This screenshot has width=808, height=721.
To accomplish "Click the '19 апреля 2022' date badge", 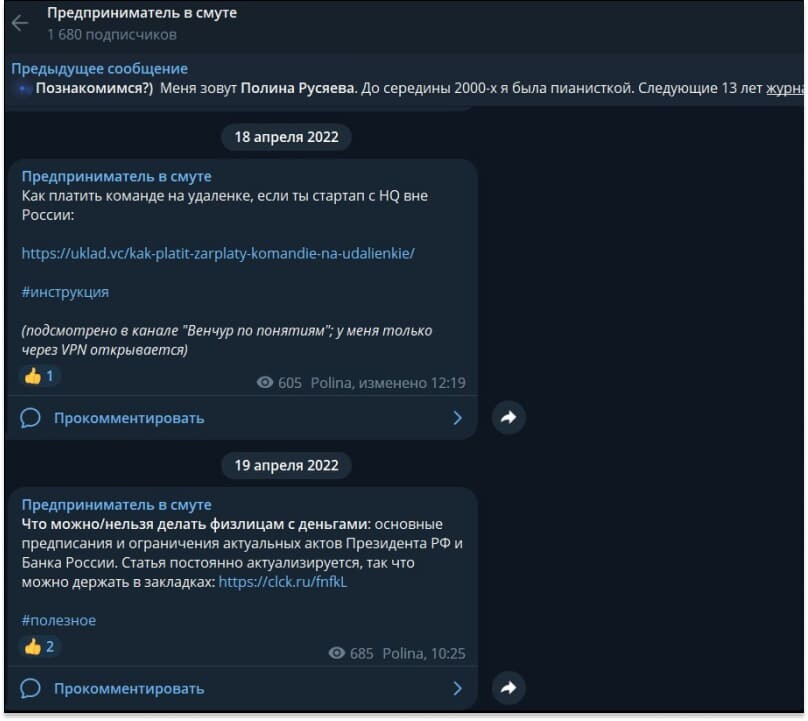I will [287, 465].
